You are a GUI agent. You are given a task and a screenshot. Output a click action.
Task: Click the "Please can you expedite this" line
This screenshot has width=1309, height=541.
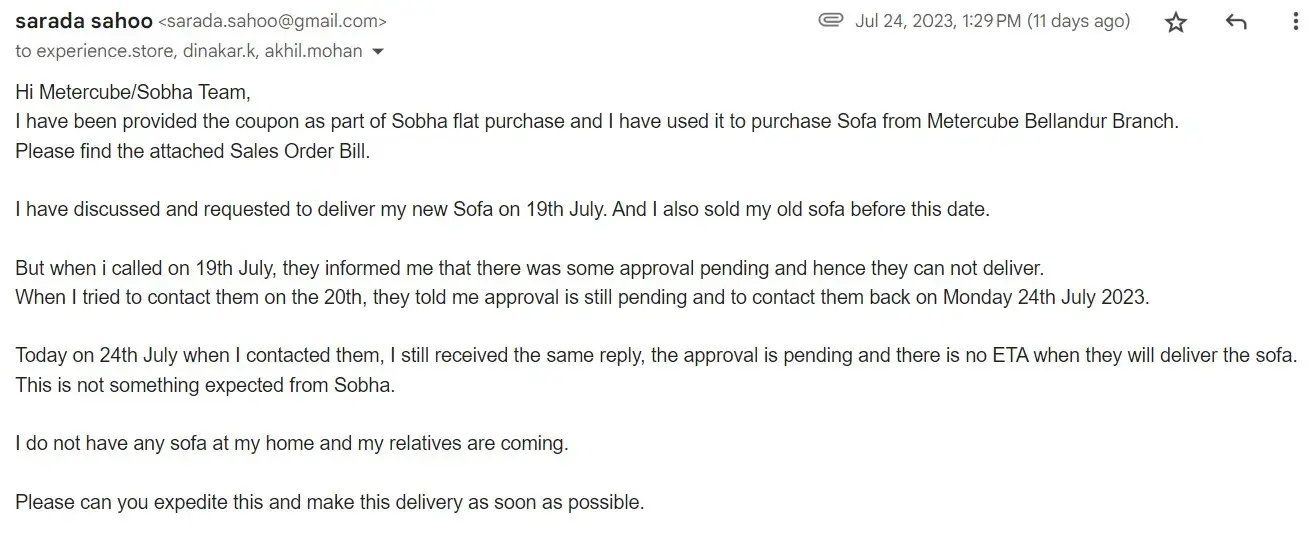[x=329, y=502]
